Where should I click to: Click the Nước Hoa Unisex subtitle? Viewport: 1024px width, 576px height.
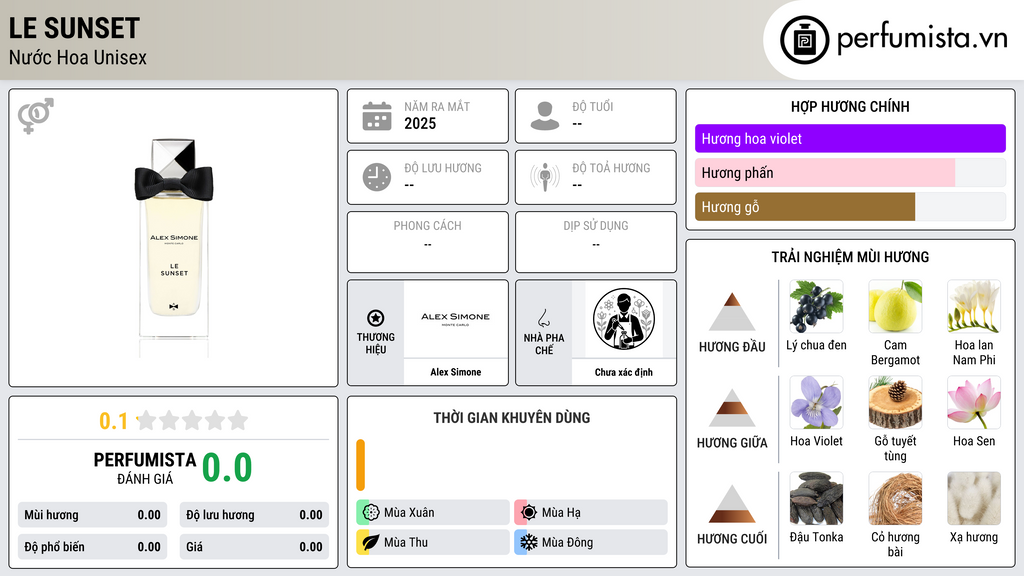point(78,57)
